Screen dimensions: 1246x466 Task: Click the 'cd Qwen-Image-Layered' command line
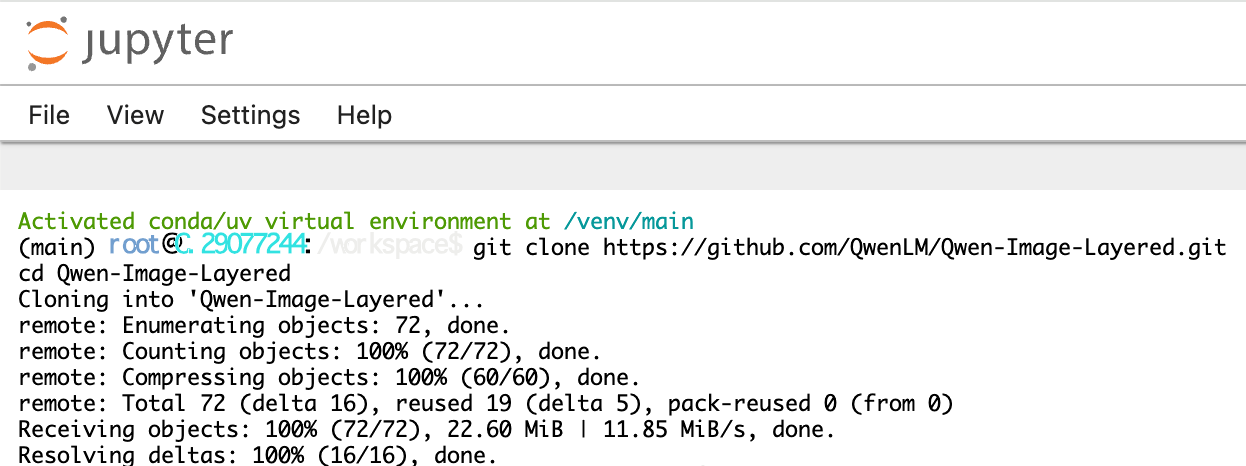pyautogui.click(x=154, y=273)
